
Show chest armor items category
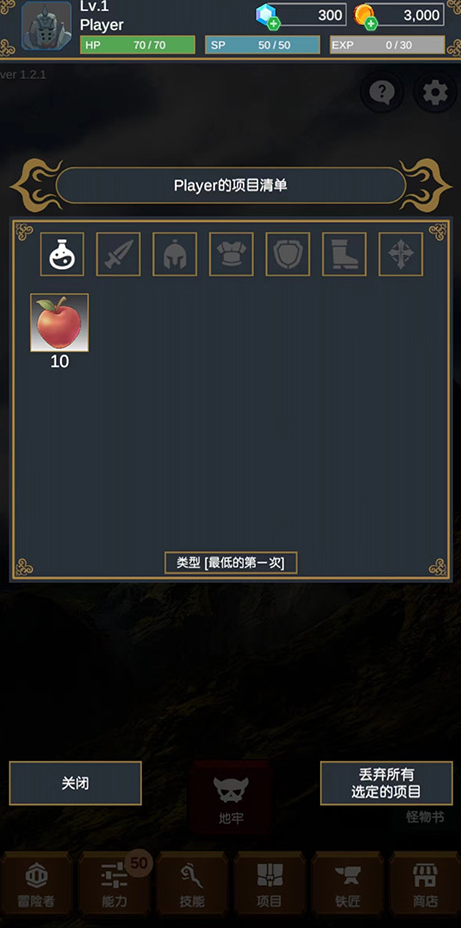231,254
